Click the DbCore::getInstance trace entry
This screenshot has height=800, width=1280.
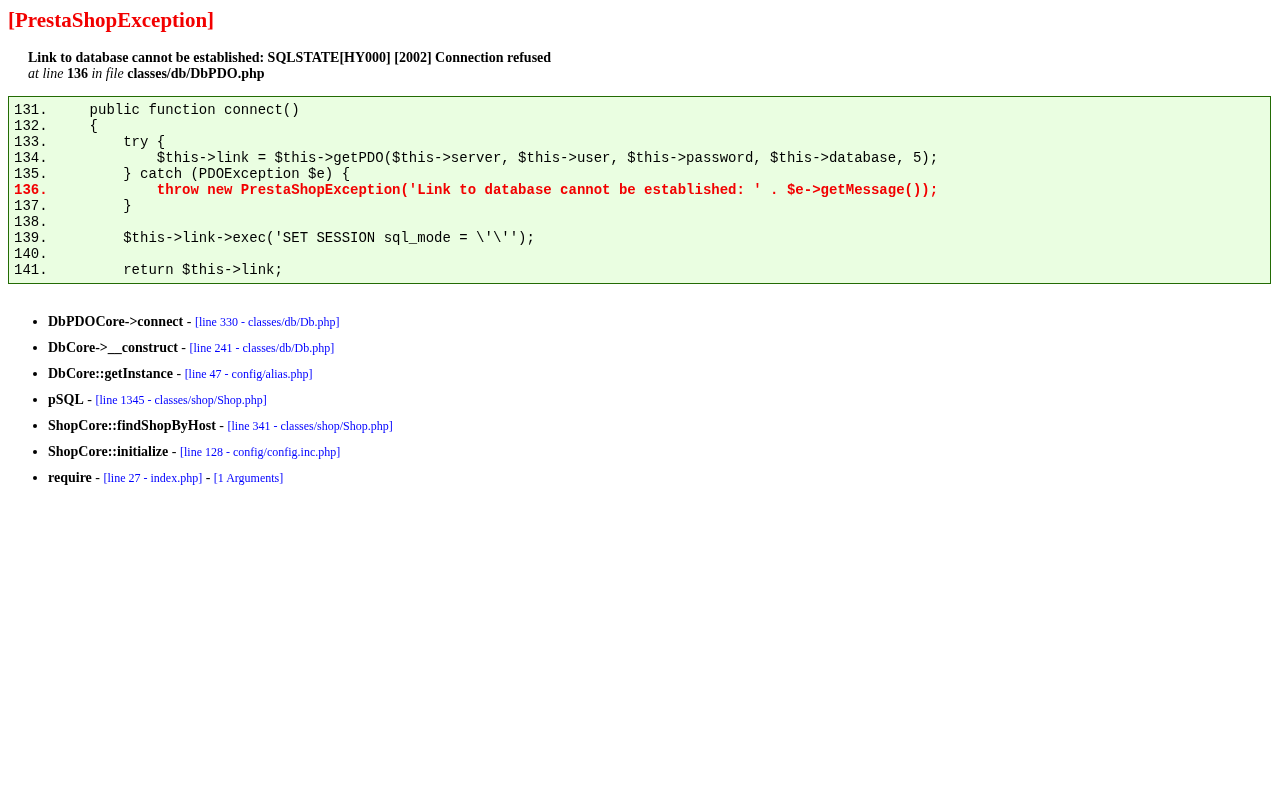click(x=110, y=374)
